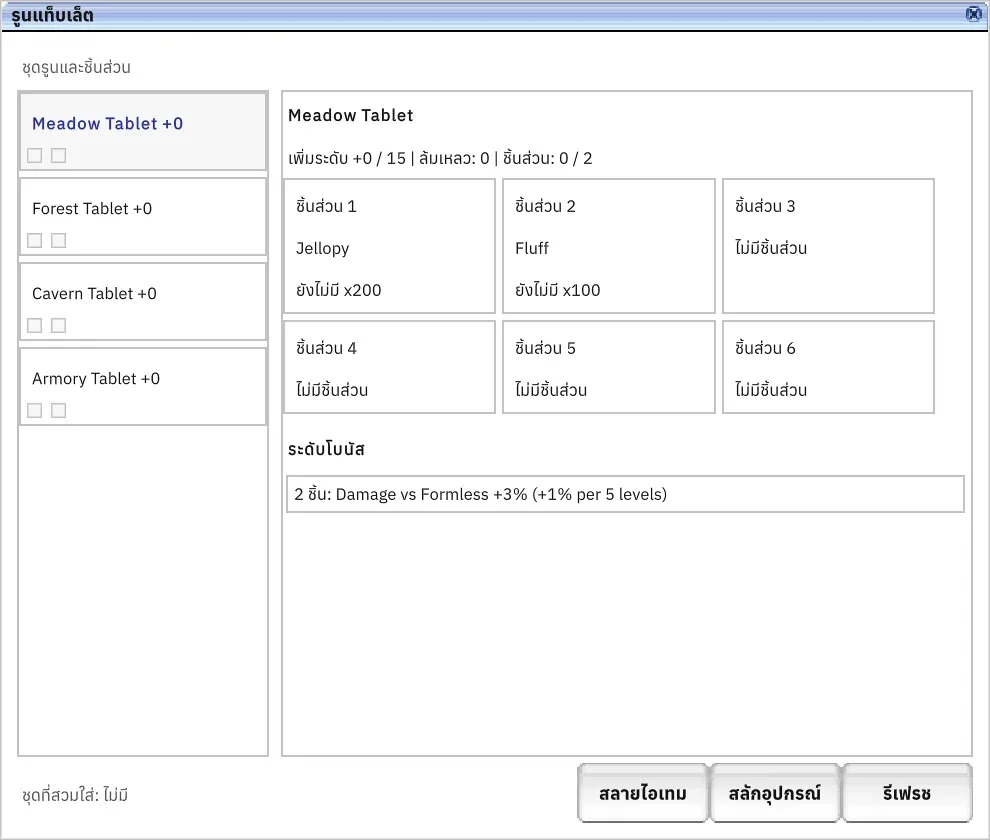Select Cavern Tablet +0 set
This screenshot has height=840, width=990.
tap(143, 302)
